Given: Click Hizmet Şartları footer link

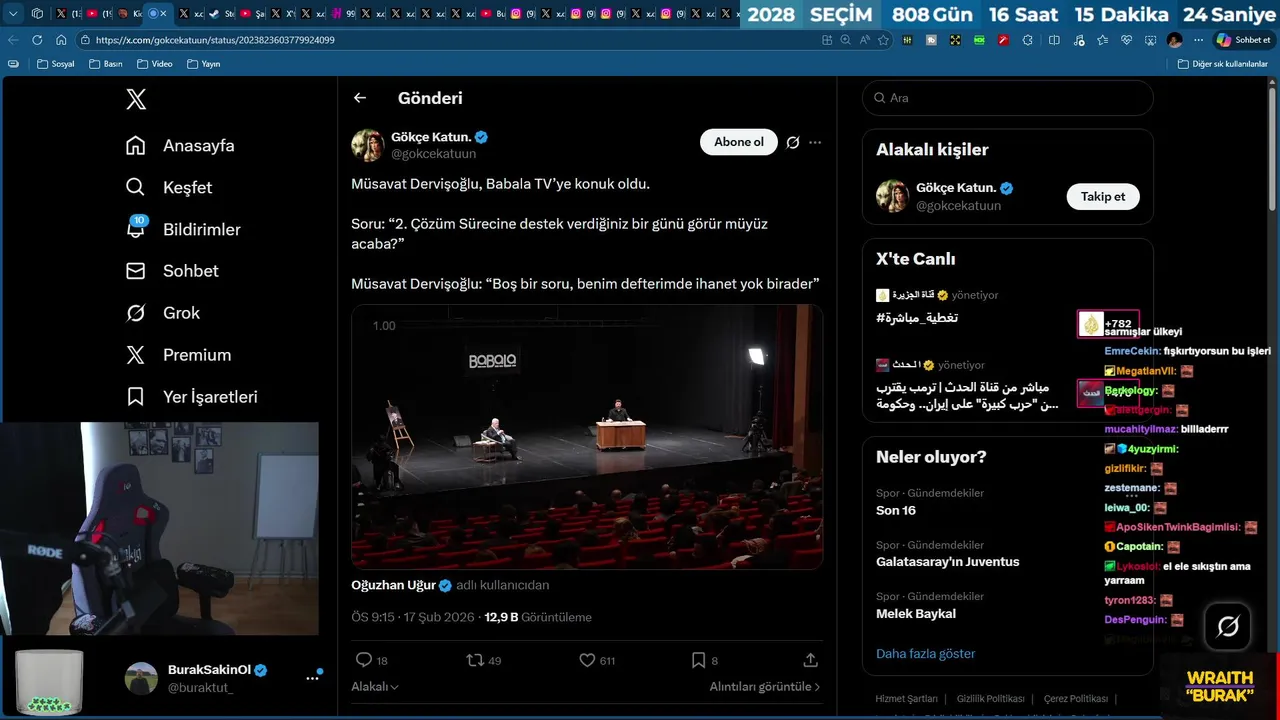Looking at the screenshot, I should 906,699.
